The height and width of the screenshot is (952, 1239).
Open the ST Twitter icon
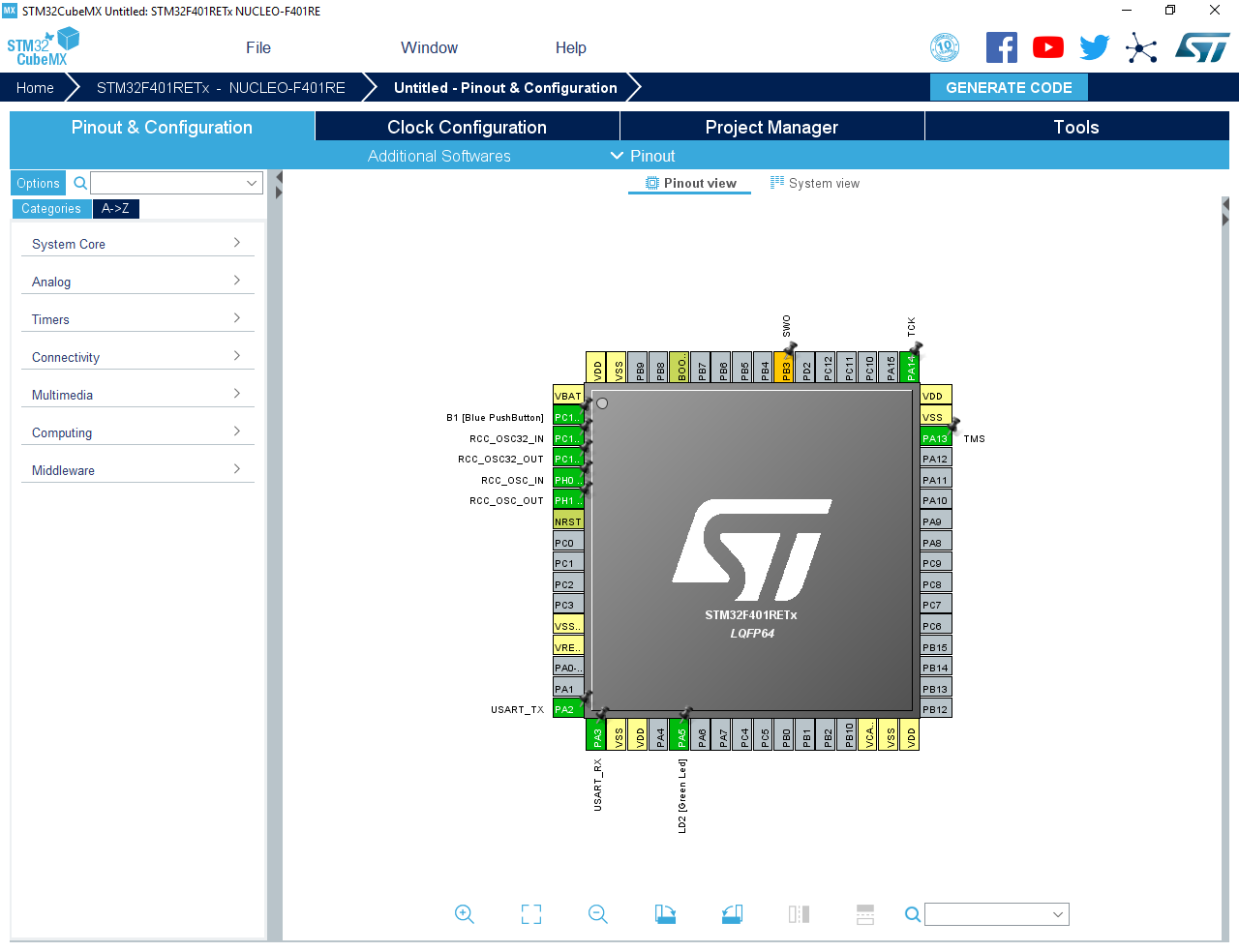click(x=1095, y=47)
